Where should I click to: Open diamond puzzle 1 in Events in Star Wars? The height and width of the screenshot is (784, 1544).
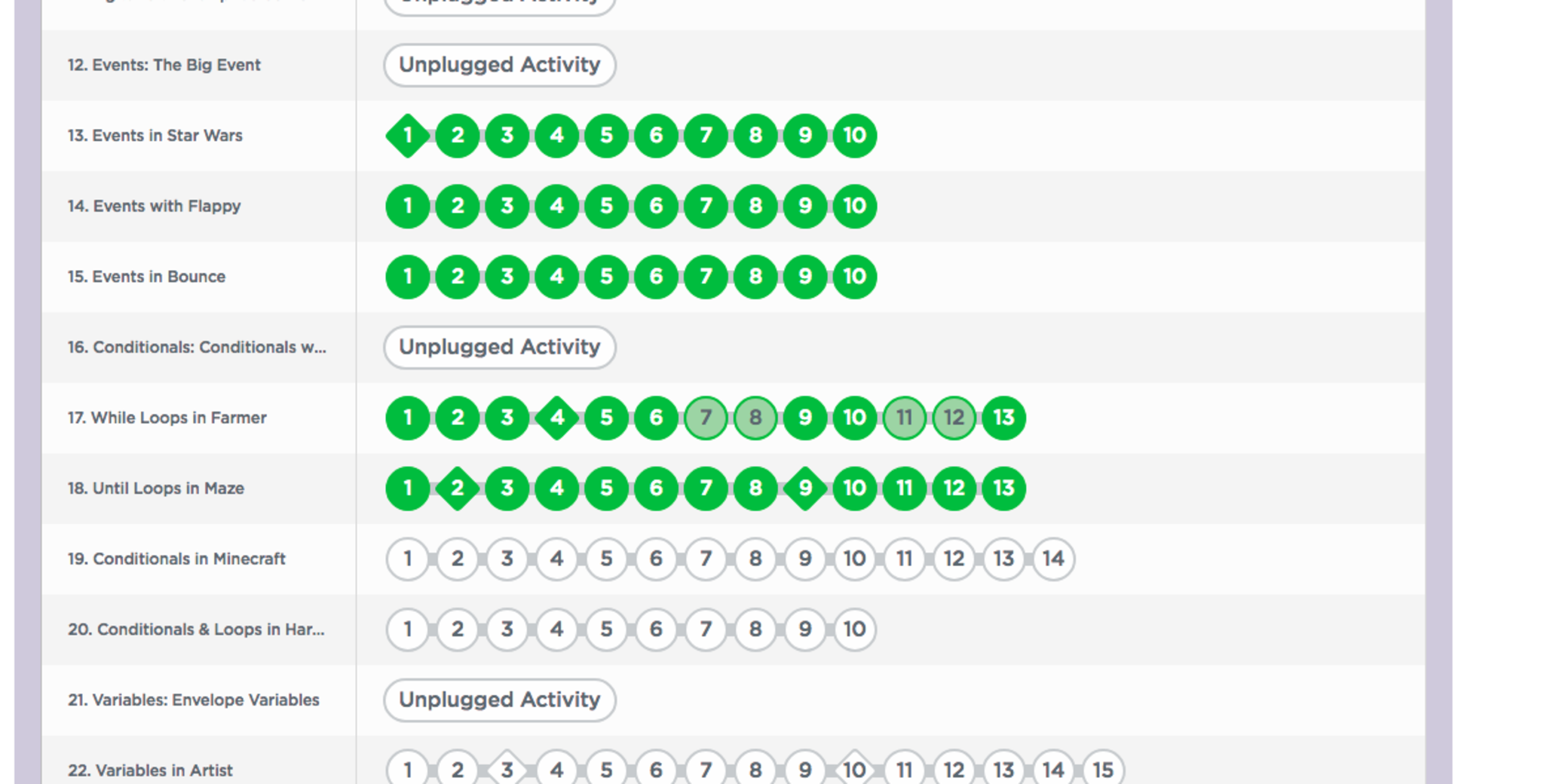408,136
